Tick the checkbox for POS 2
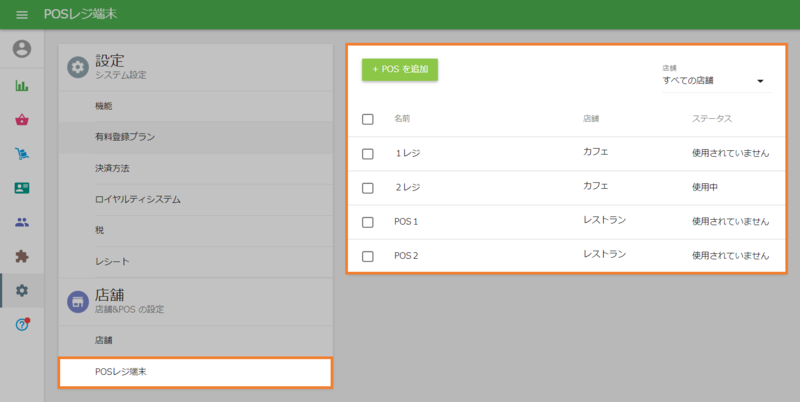Viewport: 800px width, 402px height. pos(368,256)
